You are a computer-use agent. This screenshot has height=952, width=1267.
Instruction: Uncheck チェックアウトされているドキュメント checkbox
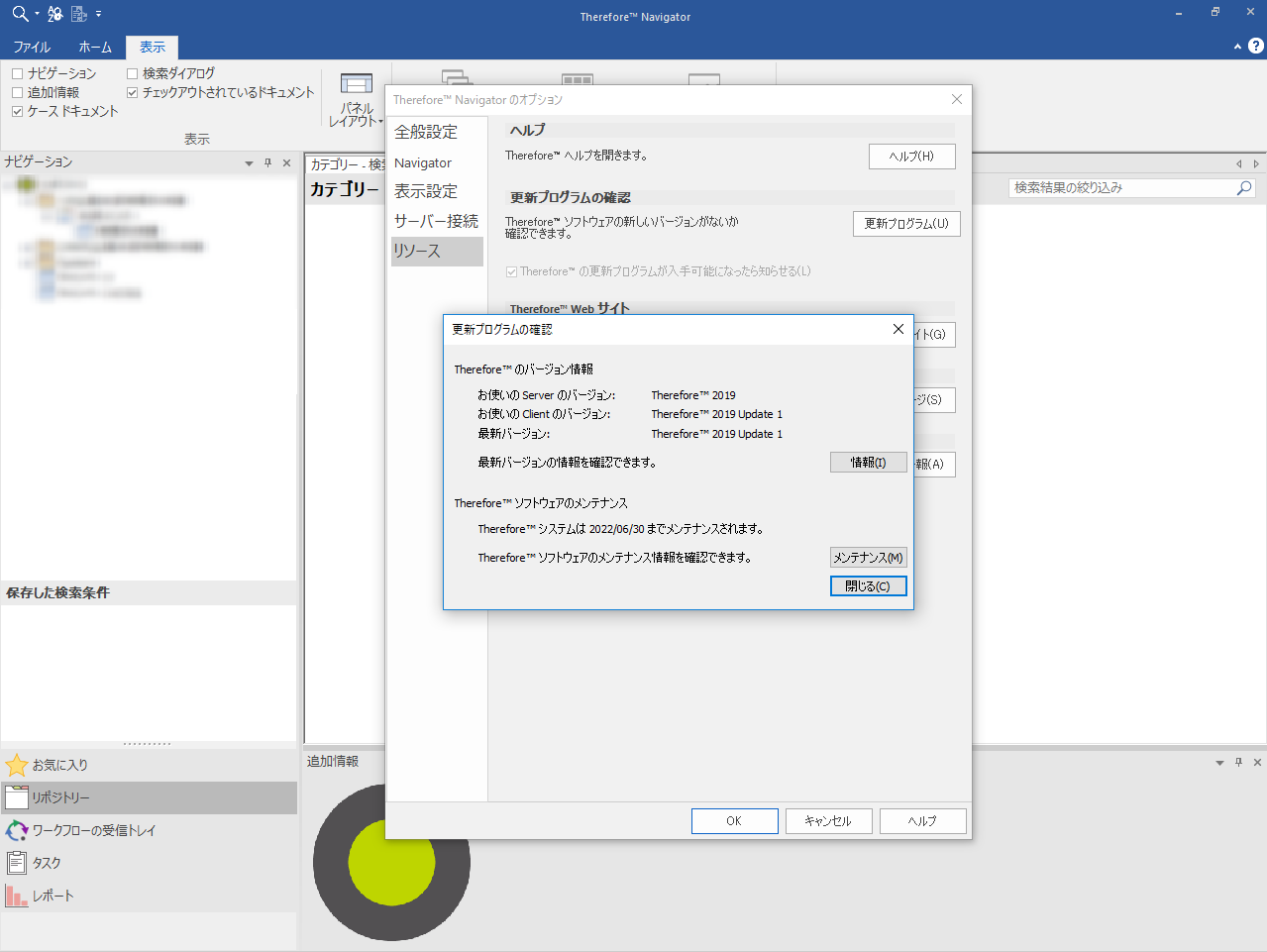(132, 92)
